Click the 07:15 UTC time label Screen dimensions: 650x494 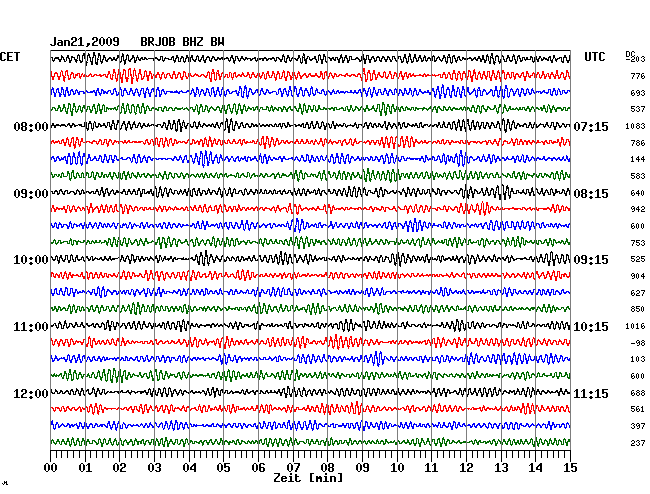click(591, 126)
